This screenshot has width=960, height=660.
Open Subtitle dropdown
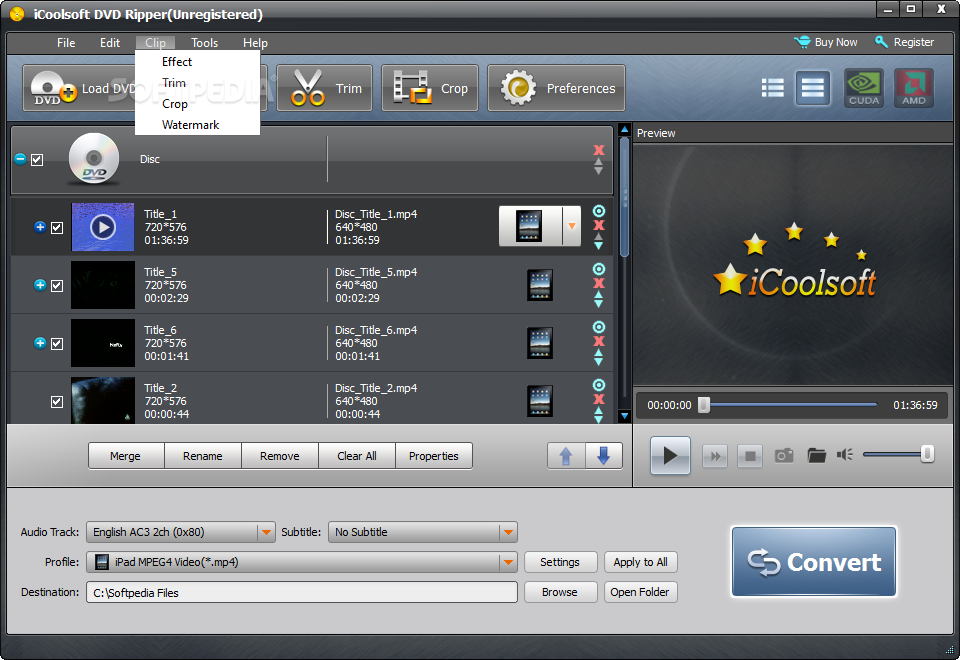tap(508, 532)
